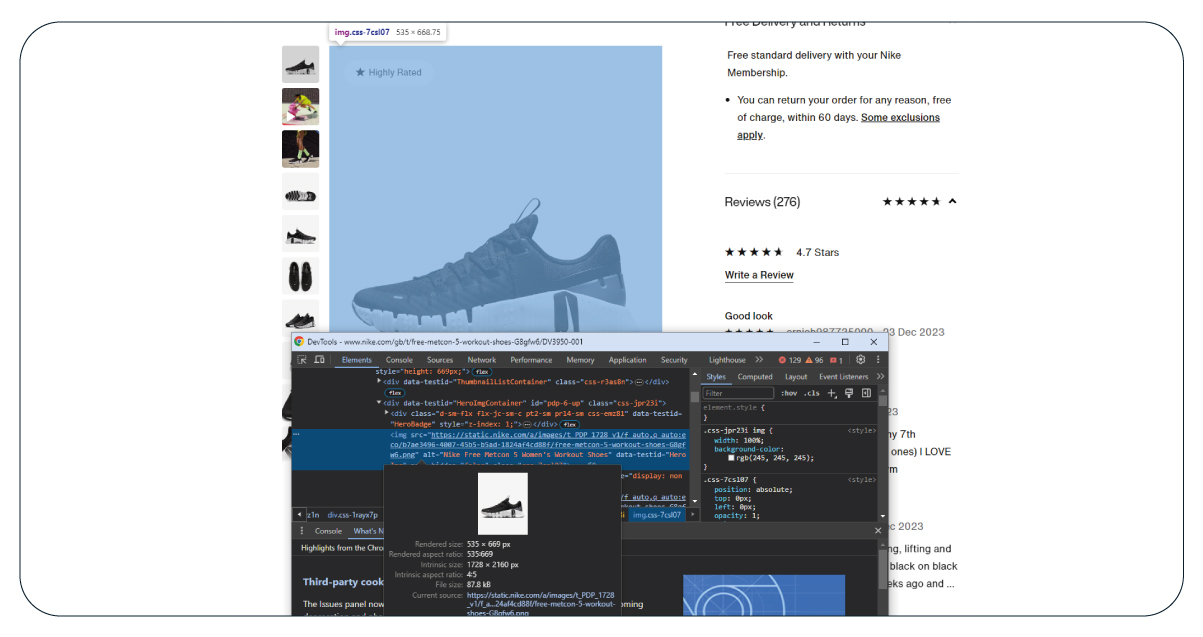Screen dimensions: 1203x637
Task: Activate the inspect element picker in DevTools
Action: pyautogui.click(x=302, y=360)
